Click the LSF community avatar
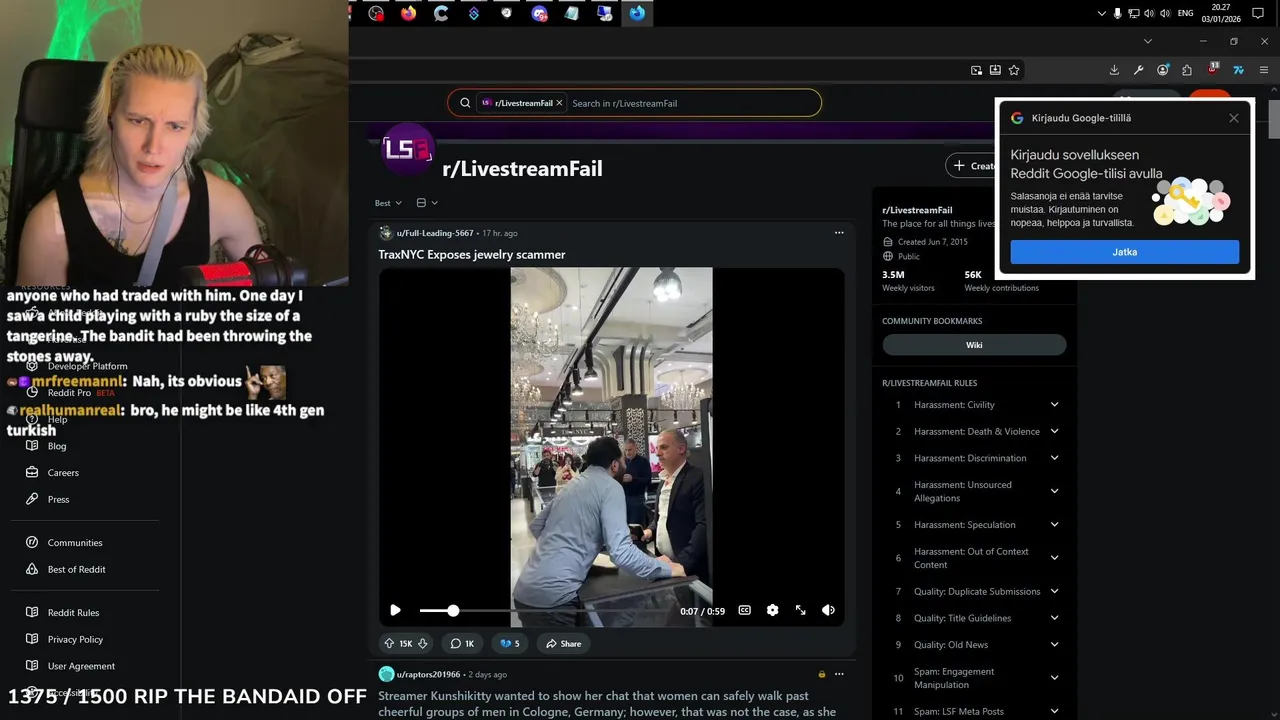 407,149
